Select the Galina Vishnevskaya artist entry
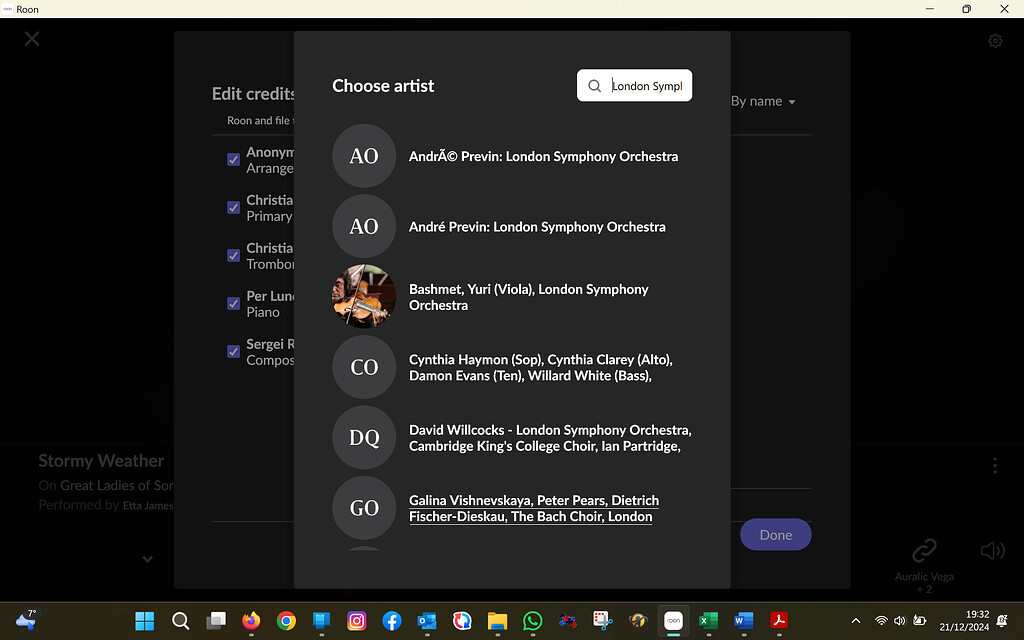 point(533,508)
